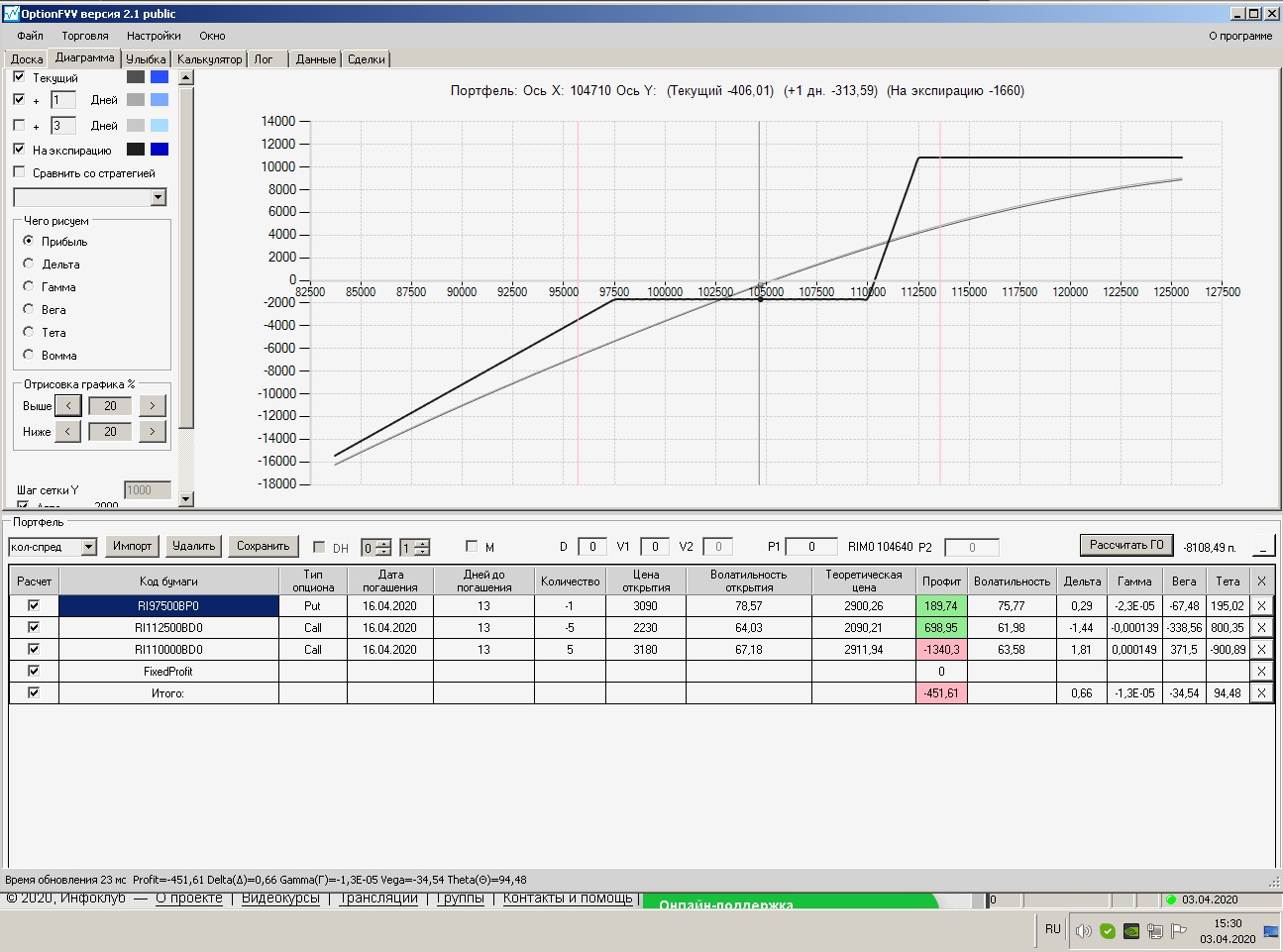This screenshot has width=1283, height=952.
Task: Increase the Ниже chart percent with right arrow
Action: 152,431
